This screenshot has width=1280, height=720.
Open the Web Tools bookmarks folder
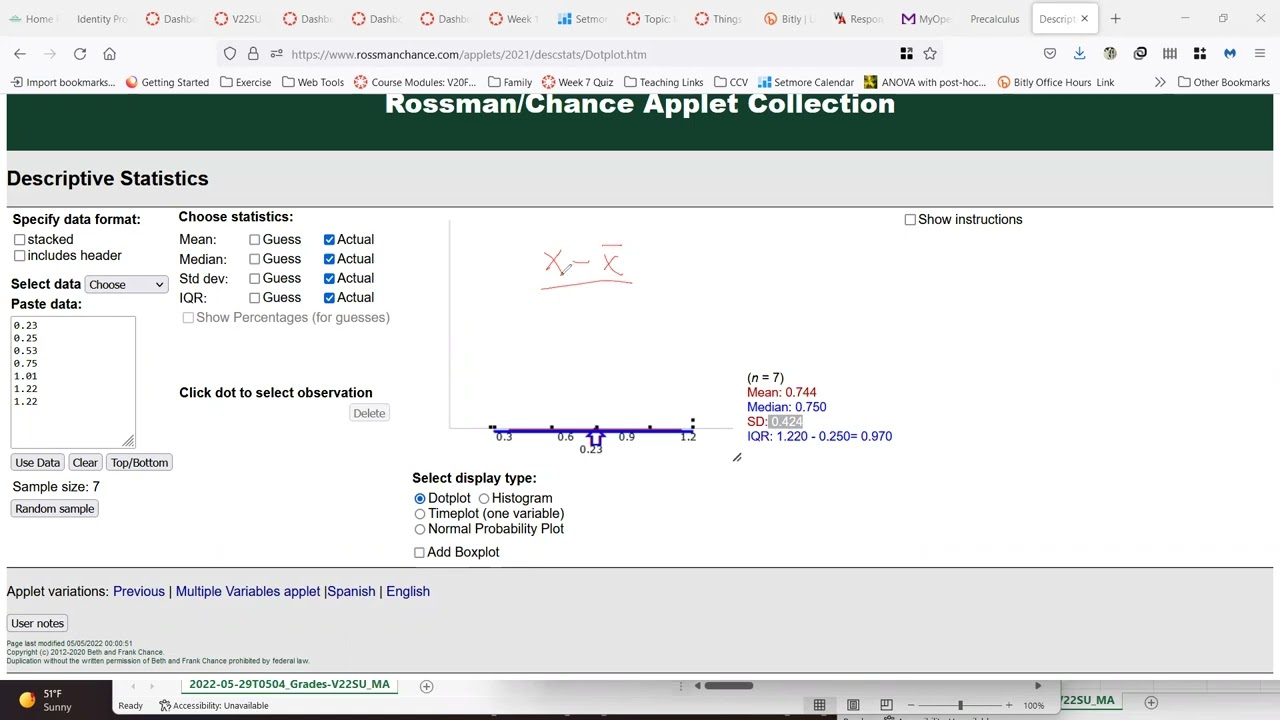(x=313, y=82)
